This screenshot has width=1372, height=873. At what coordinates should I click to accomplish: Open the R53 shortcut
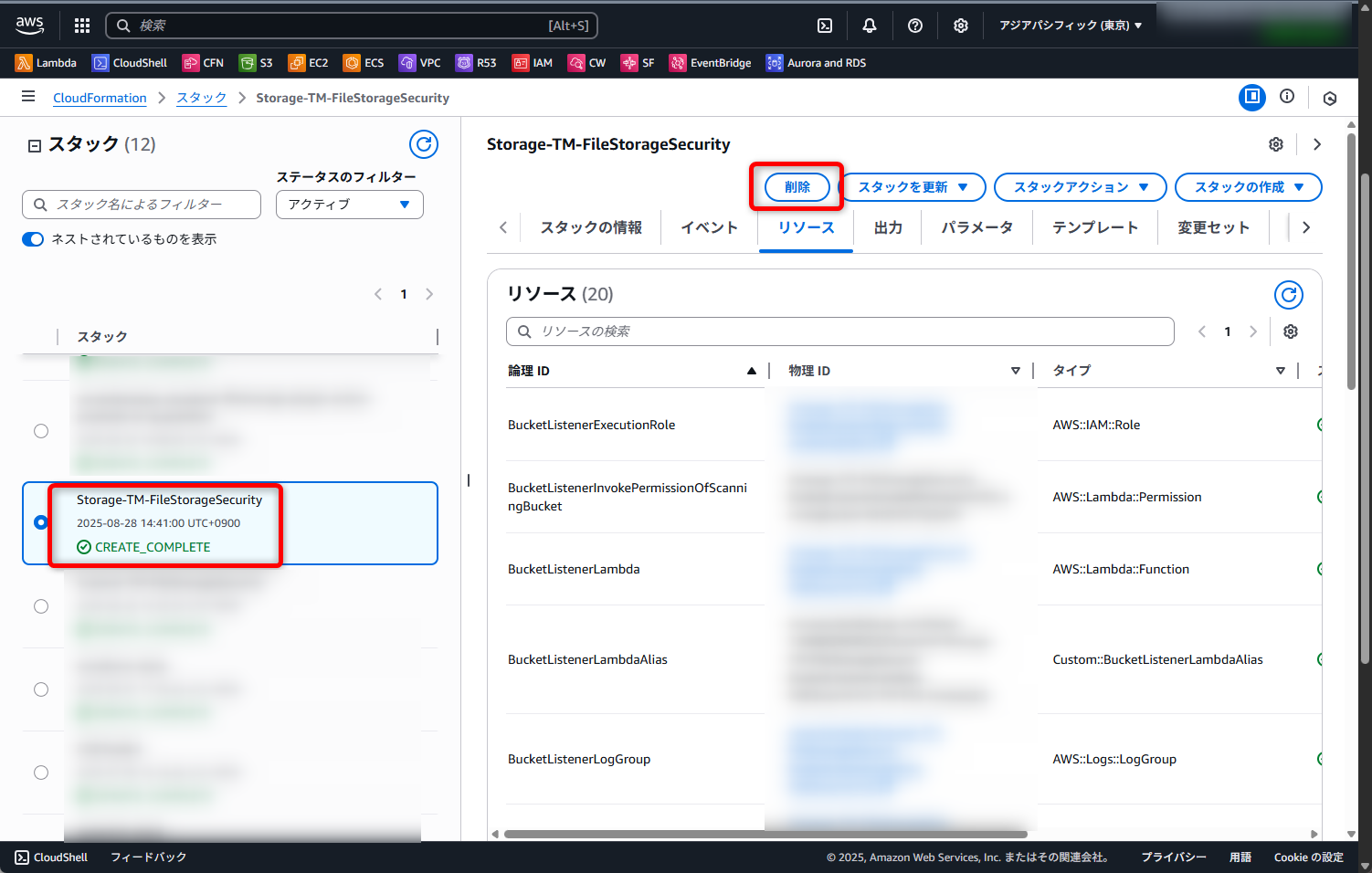point(476,63)
